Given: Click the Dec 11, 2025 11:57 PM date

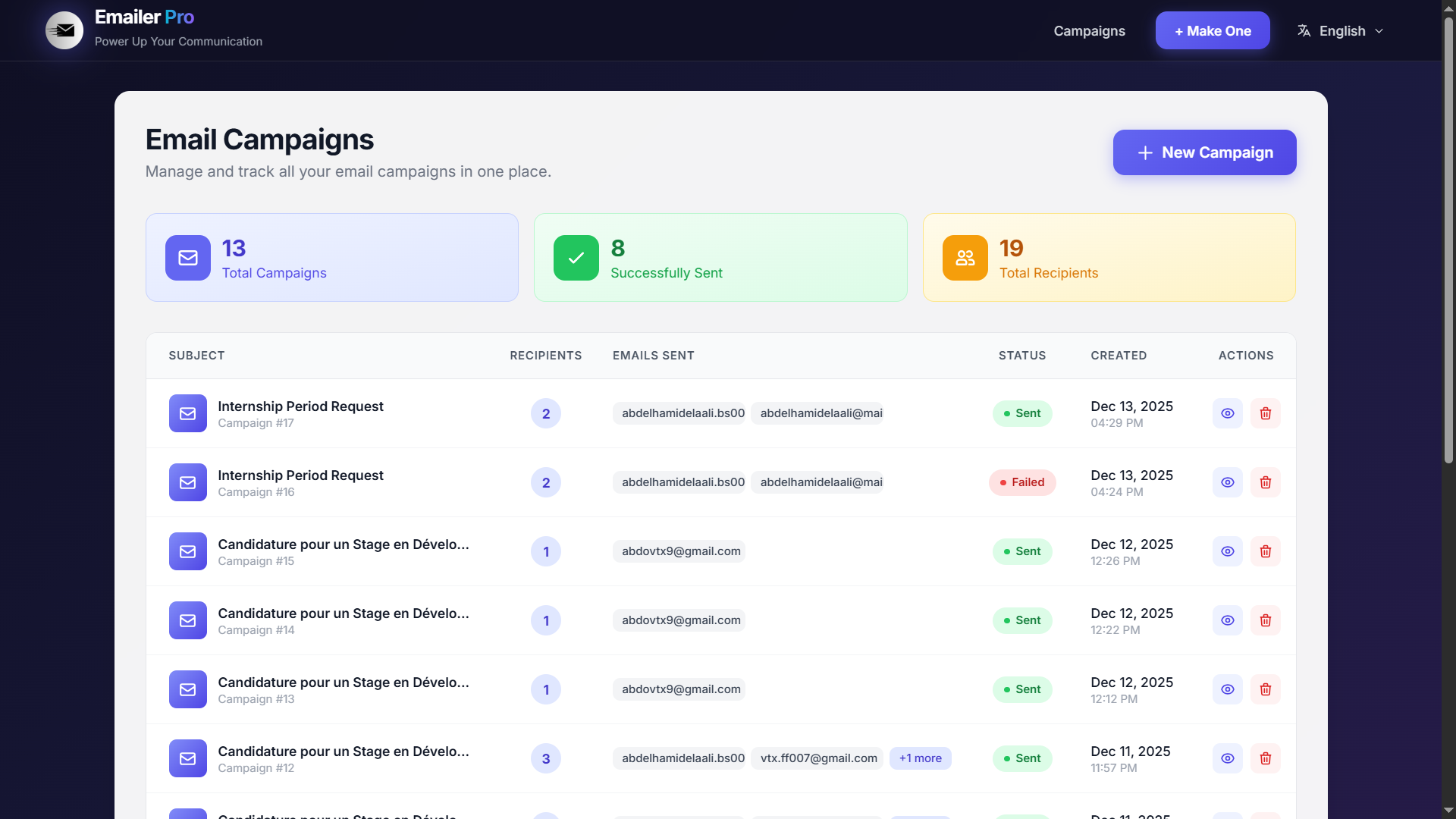Looking at the screenshot, I should [1131, 759].
